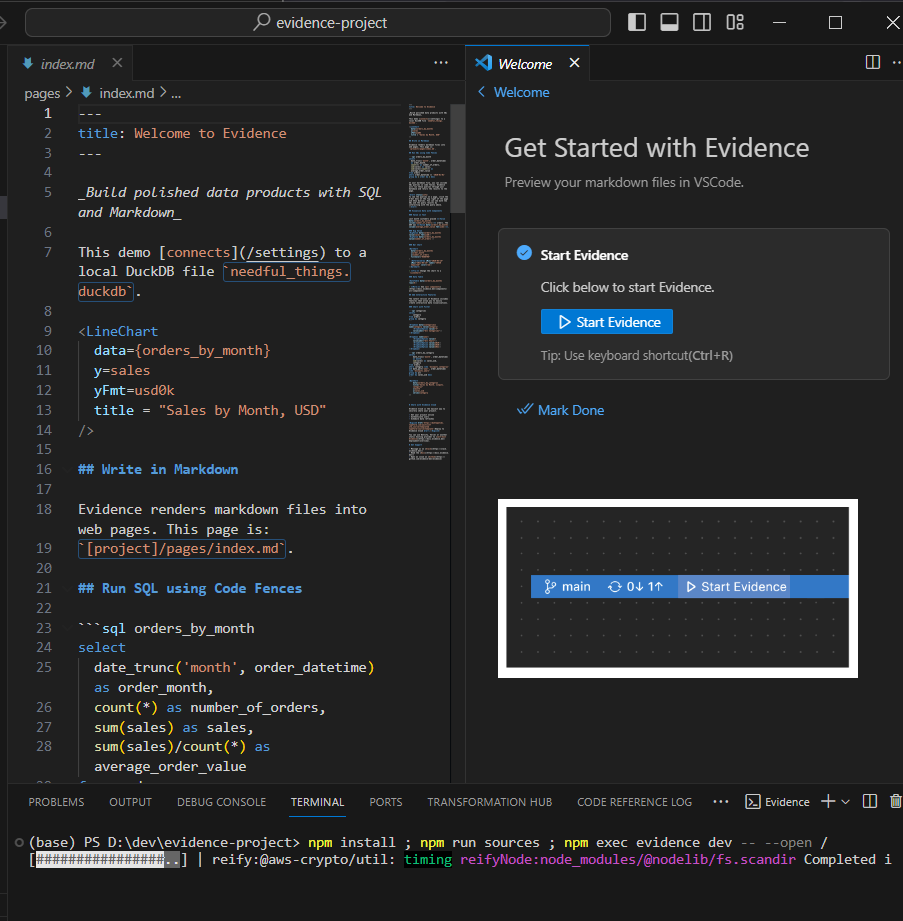Kill the terminal with trash icon
The image size is (903, 921).
895,801
